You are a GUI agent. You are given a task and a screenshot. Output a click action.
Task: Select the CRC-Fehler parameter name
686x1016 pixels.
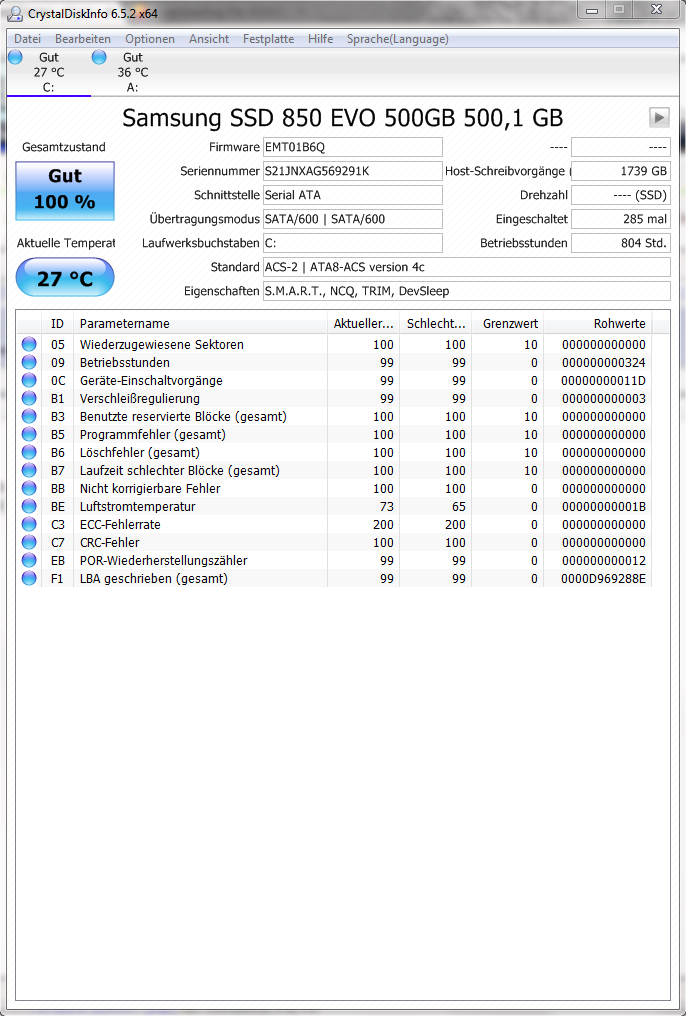[x=109, y=543]
